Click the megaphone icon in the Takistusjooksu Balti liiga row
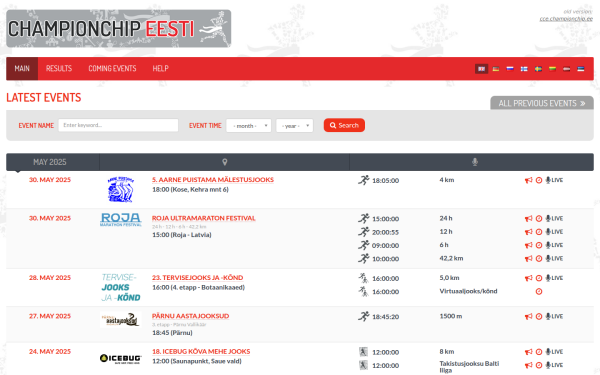This screenshot has height=375, width=600. pos(528,365)
